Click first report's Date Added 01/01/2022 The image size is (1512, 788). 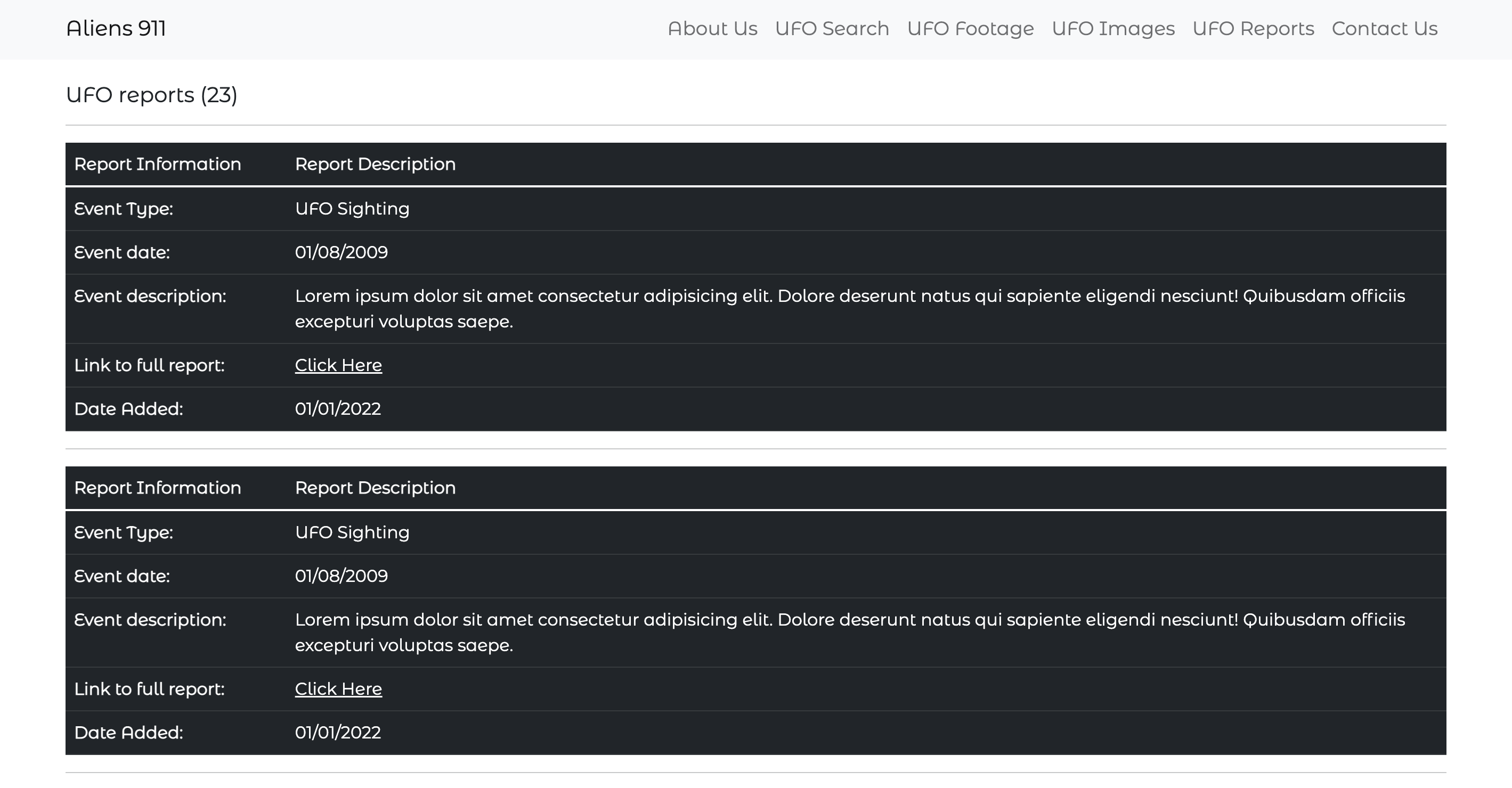[x=337, y=409]
